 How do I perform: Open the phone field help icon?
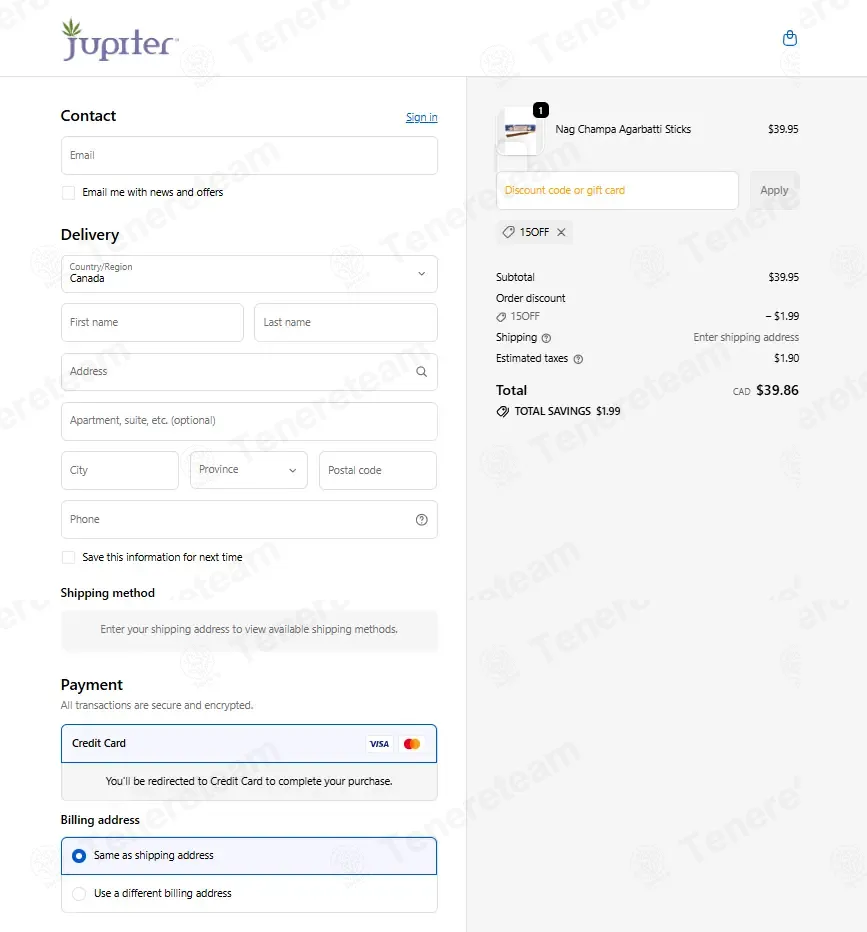click(421, 520)
